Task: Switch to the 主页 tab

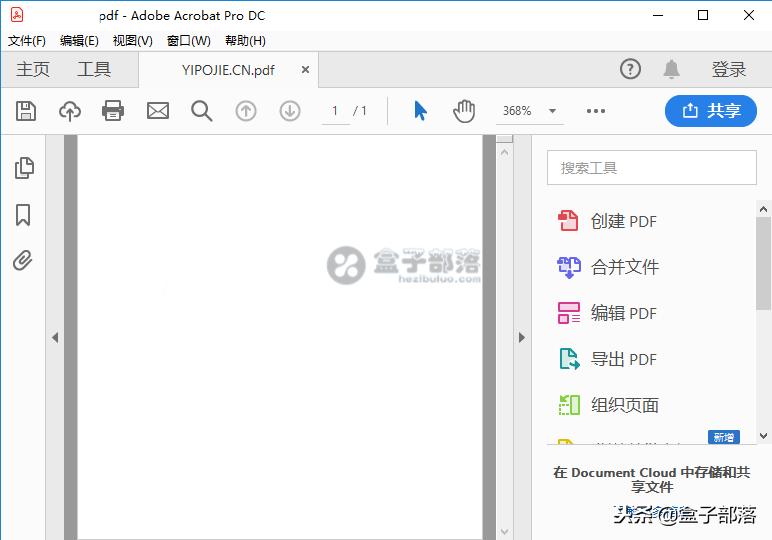Action: (x=33, y=69)
